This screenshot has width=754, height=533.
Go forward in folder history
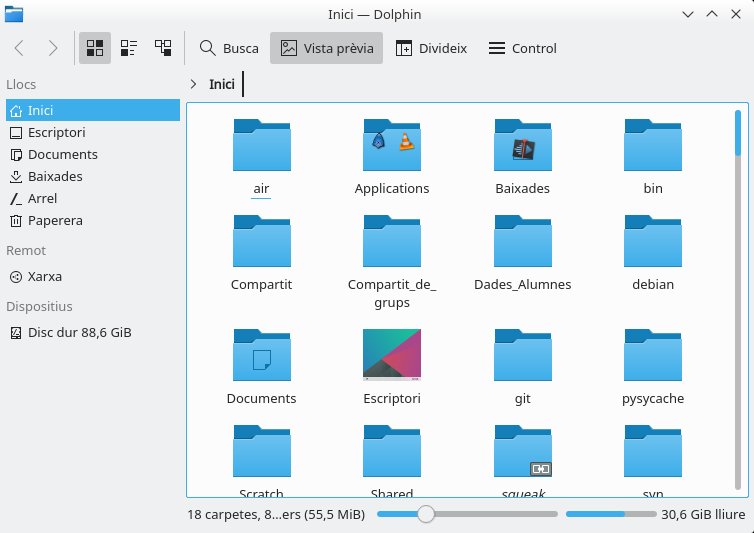[x=53, y=48]
